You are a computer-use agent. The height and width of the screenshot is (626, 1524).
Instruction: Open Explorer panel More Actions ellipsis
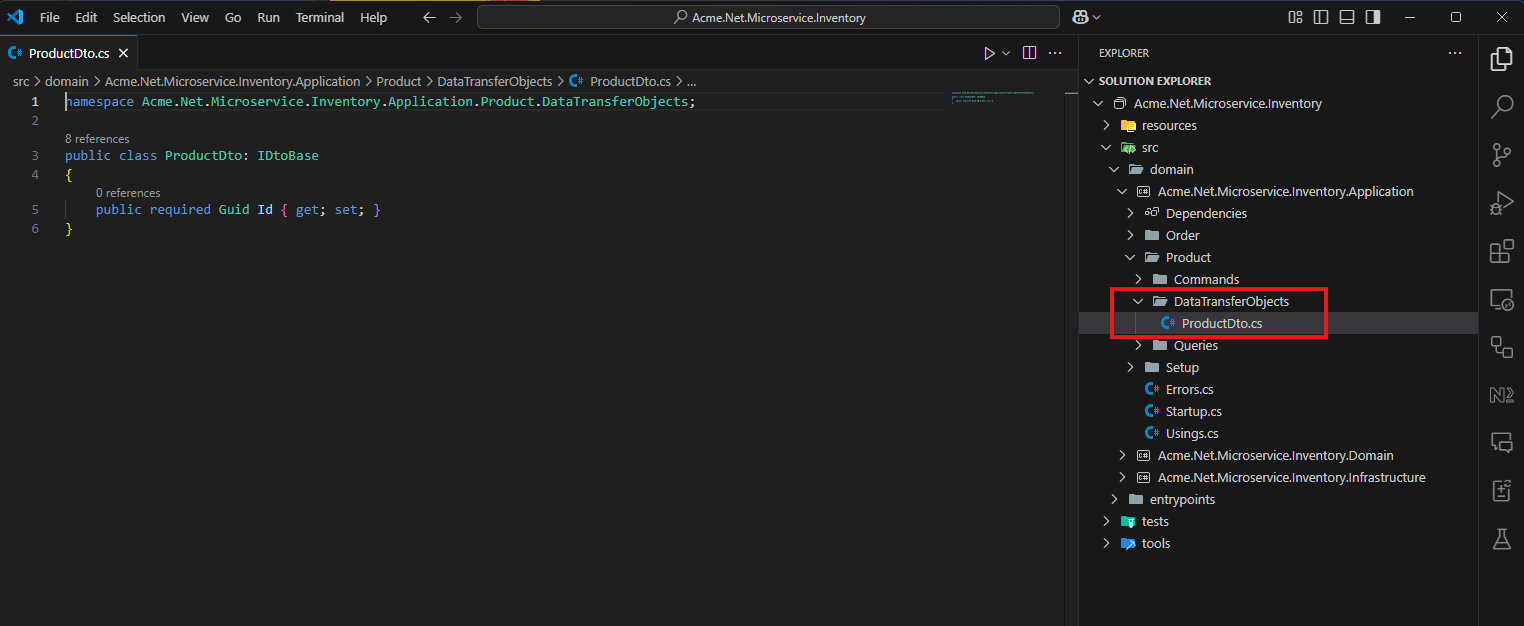coord(1455,53)
